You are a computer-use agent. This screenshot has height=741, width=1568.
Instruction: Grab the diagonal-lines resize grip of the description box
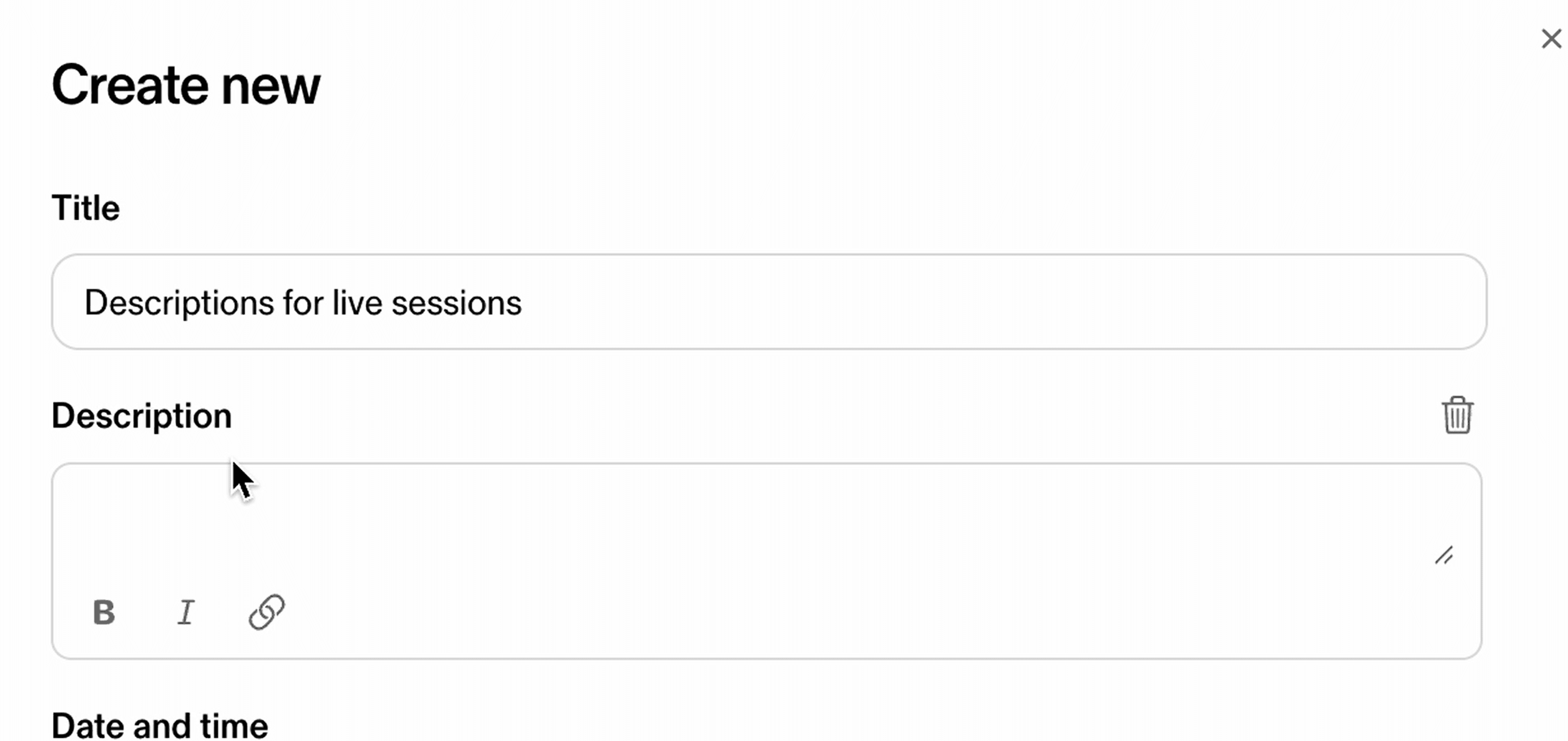point(1444,556)
